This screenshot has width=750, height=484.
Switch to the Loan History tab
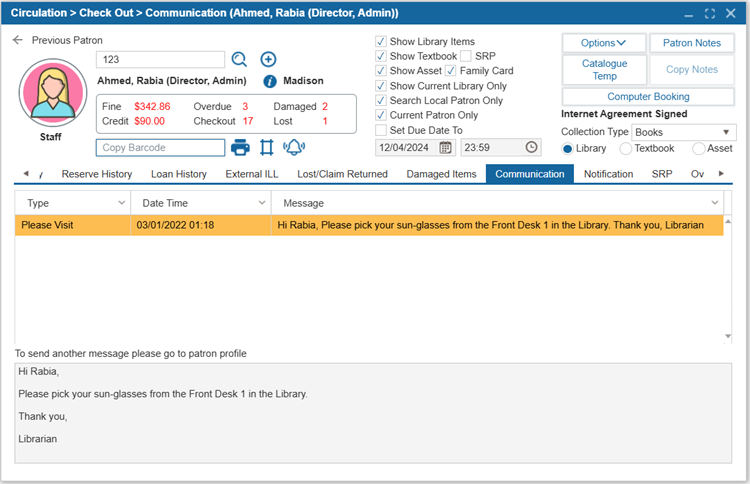(x=179, y=174)
